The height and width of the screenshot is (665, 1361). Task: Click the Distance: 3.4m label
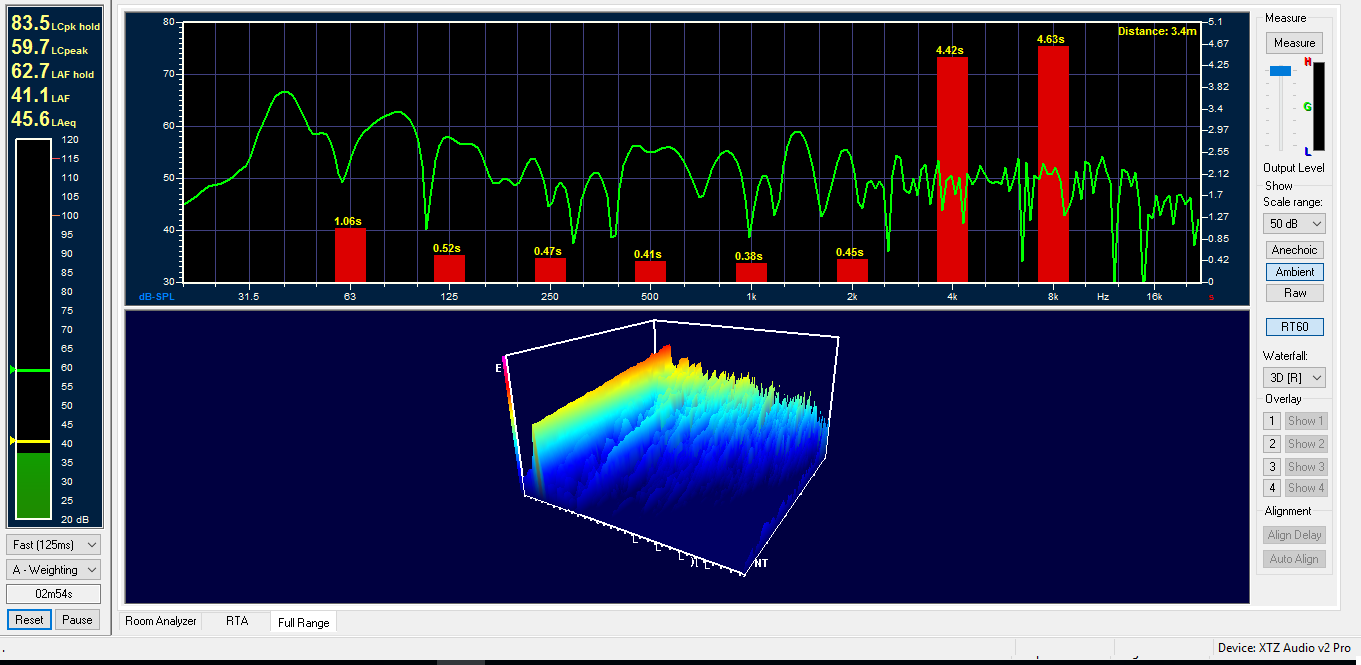pyautogui.click(x=1156, y=31)
